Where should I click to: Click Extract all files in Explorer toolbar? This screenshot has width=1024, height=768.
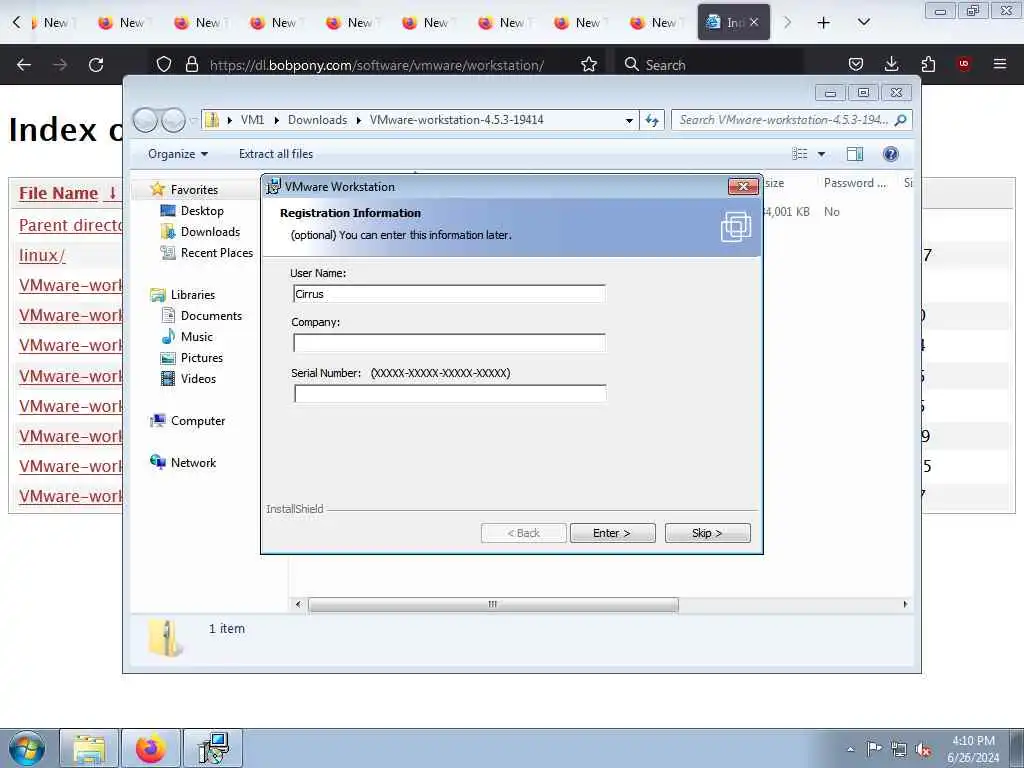tap(276, 154)
